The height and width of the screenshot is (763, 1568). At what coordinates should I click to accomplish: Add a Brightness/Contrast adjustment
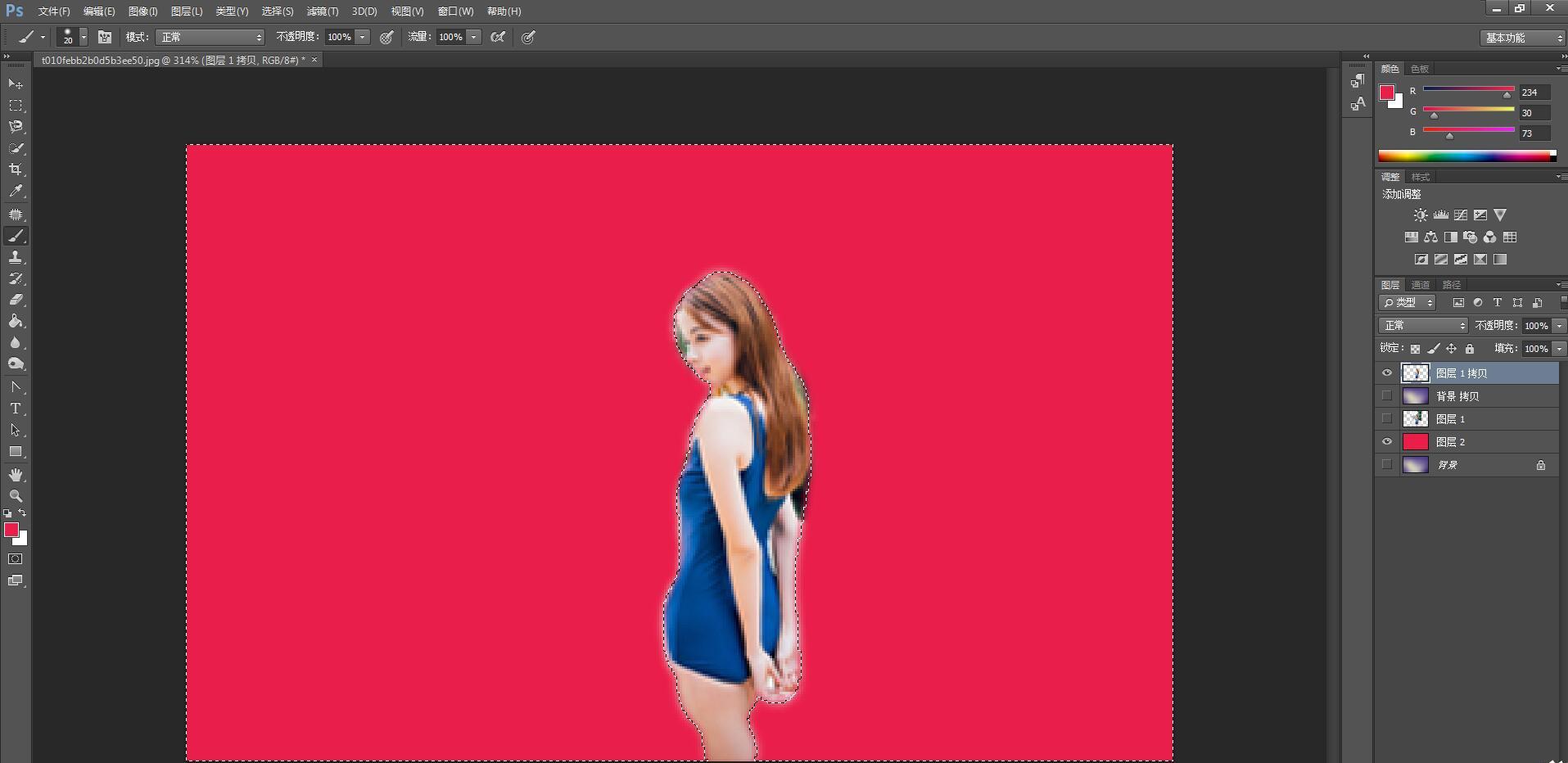point(1421,215)
